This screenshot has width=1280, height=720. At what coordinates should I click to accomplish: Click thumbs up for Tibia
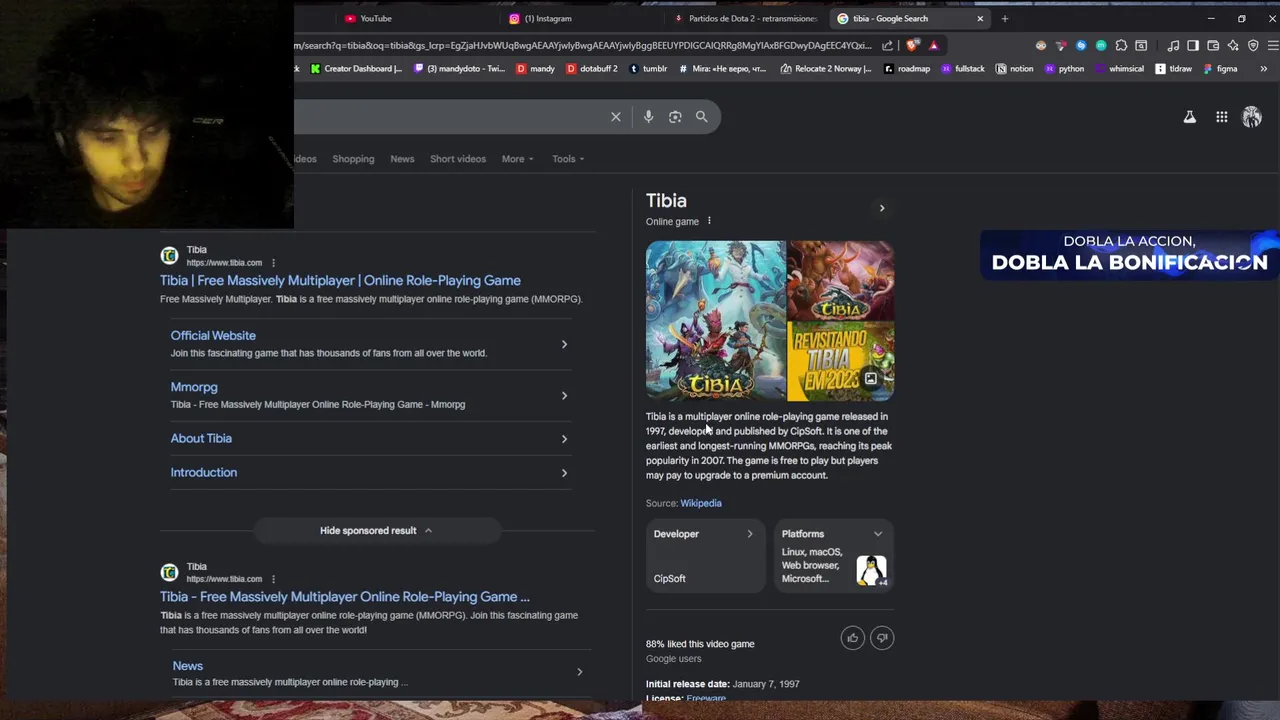852,638
